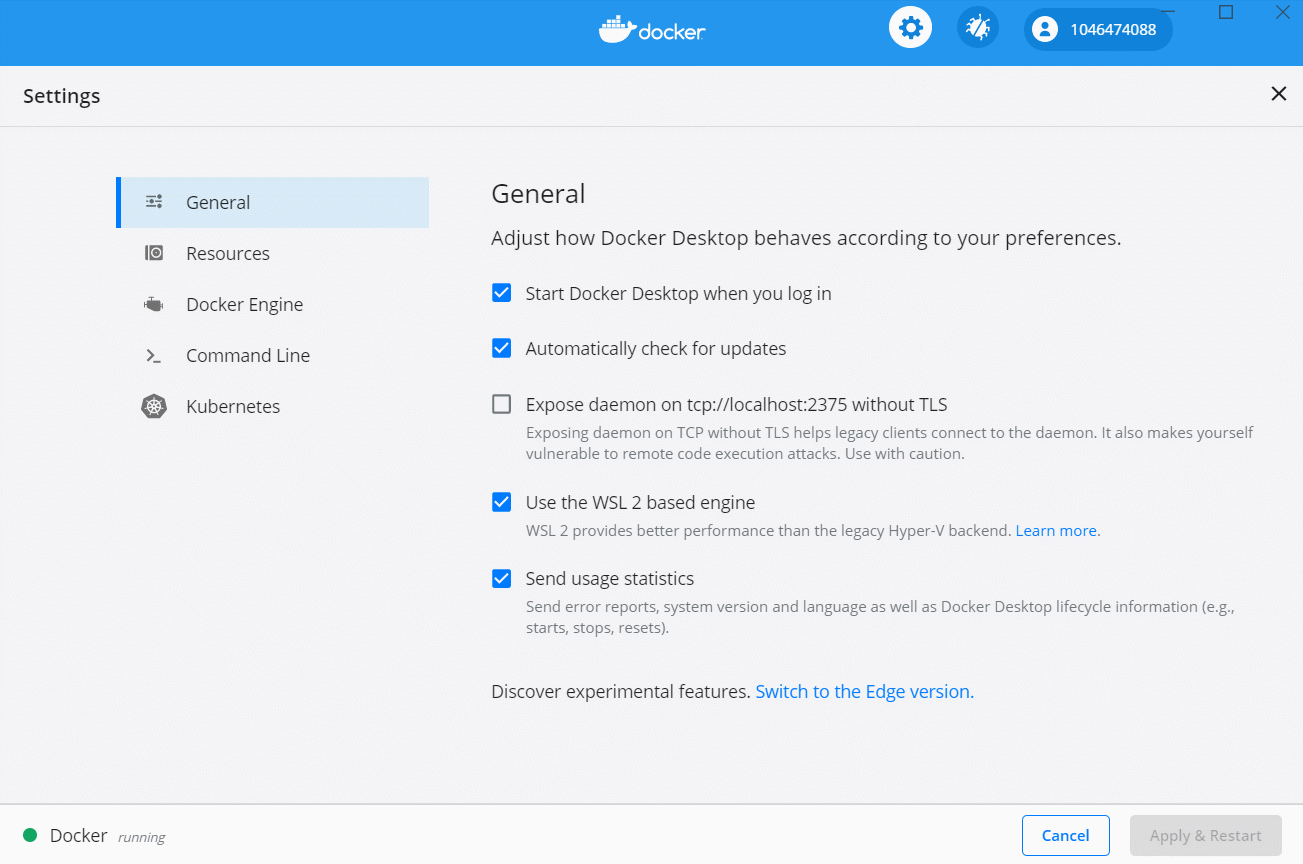Disable Automatically check for updates
1303x864 pixels.
point(501,348)
